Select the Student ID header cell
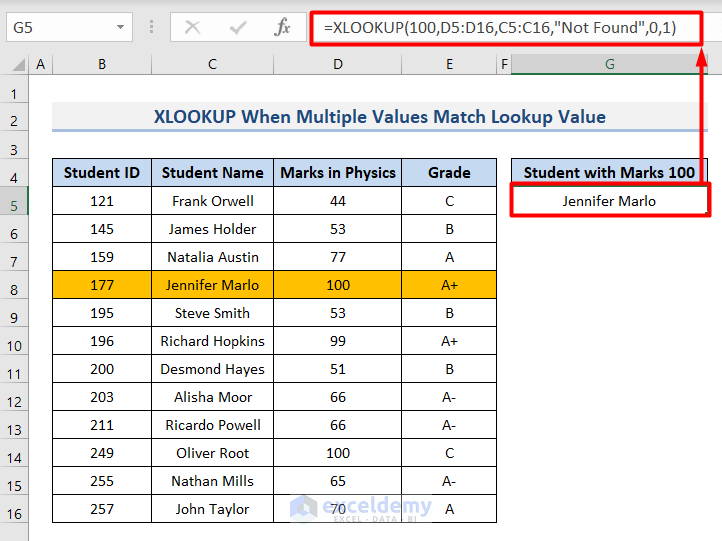Viewport: 722px width, 541px height. 102,173
